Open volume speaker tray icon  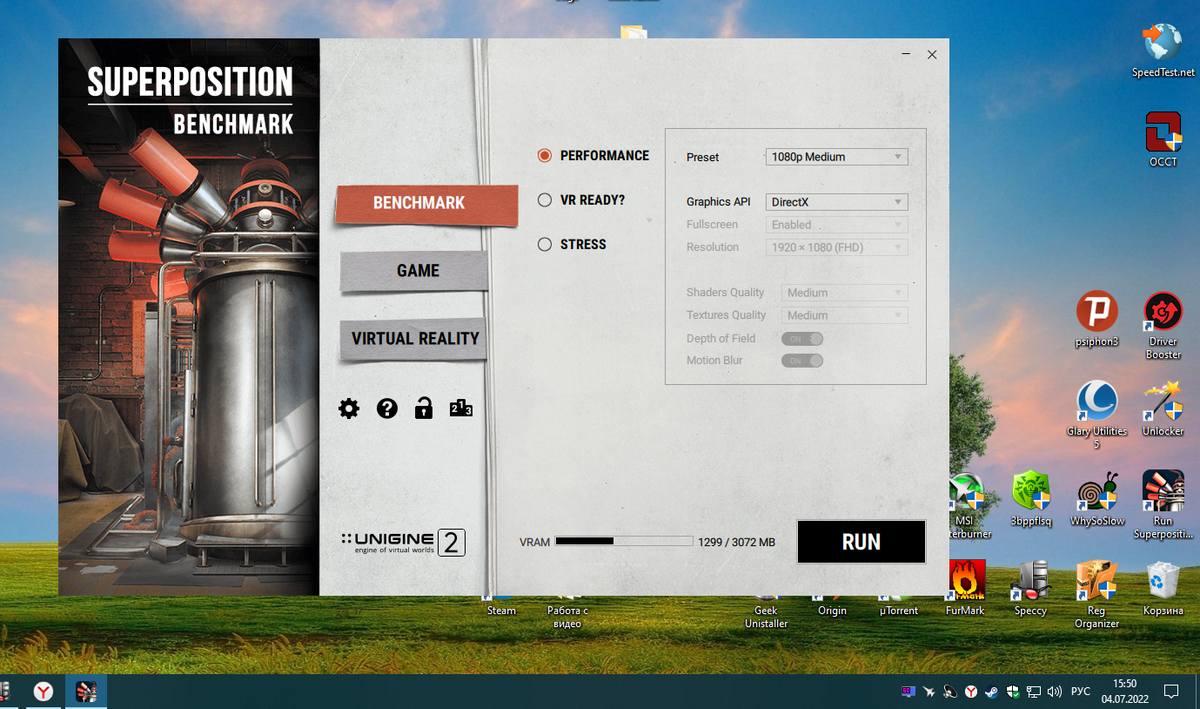pyautogui.click(x=1053, y=691)
